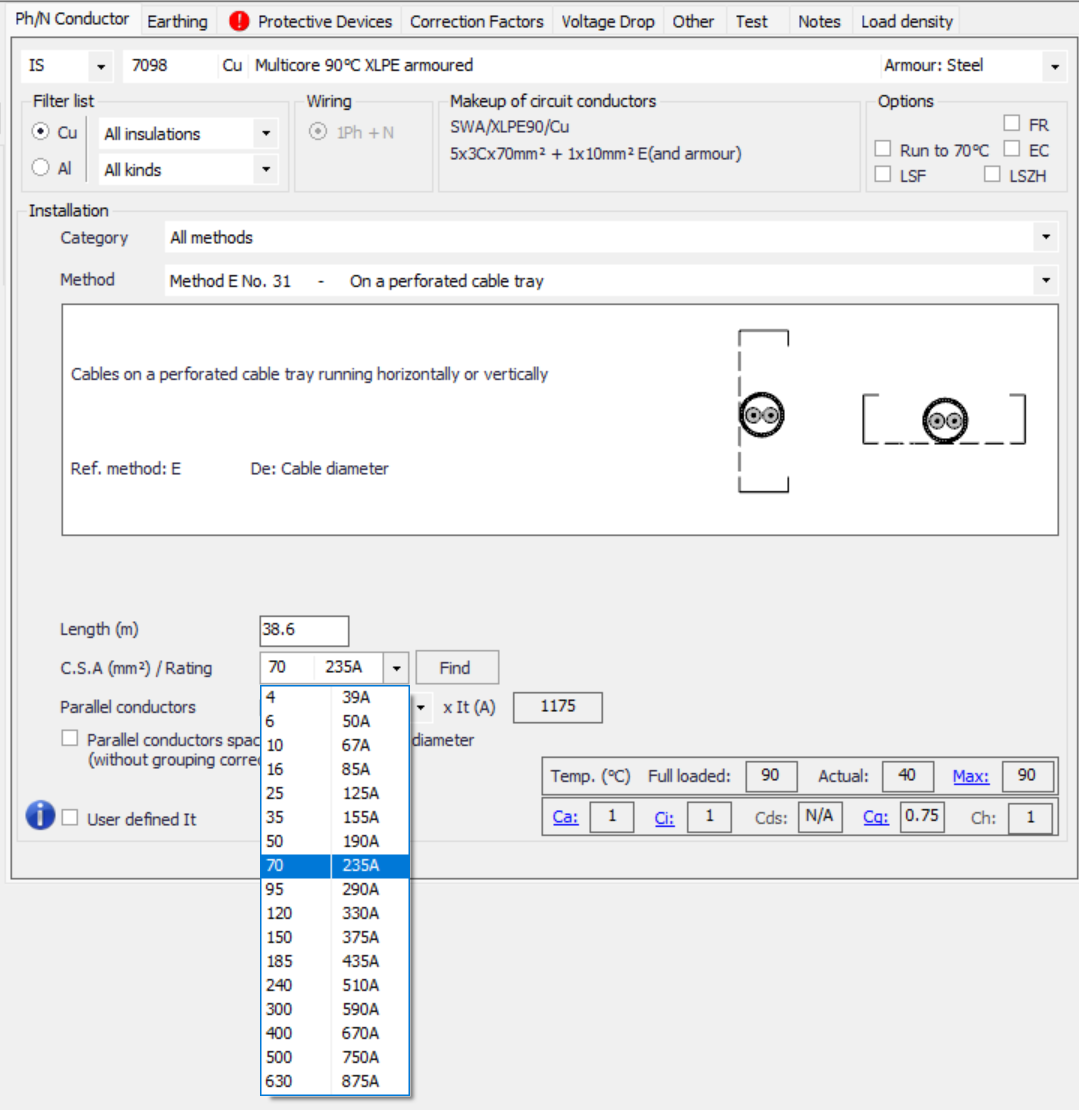
Task: Click the Length (m) input field
Action: [x=304, y=631]
